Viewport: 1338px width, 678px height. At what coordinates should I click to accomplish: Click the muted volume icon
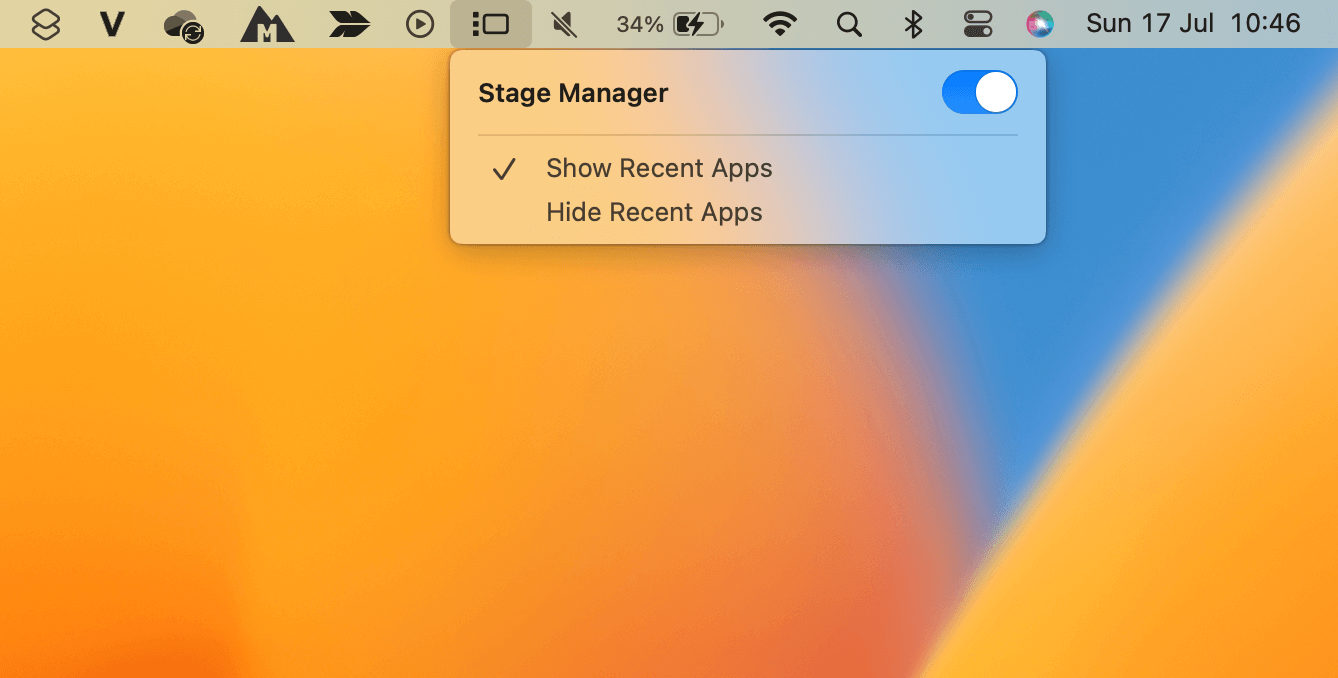(564, 23)
